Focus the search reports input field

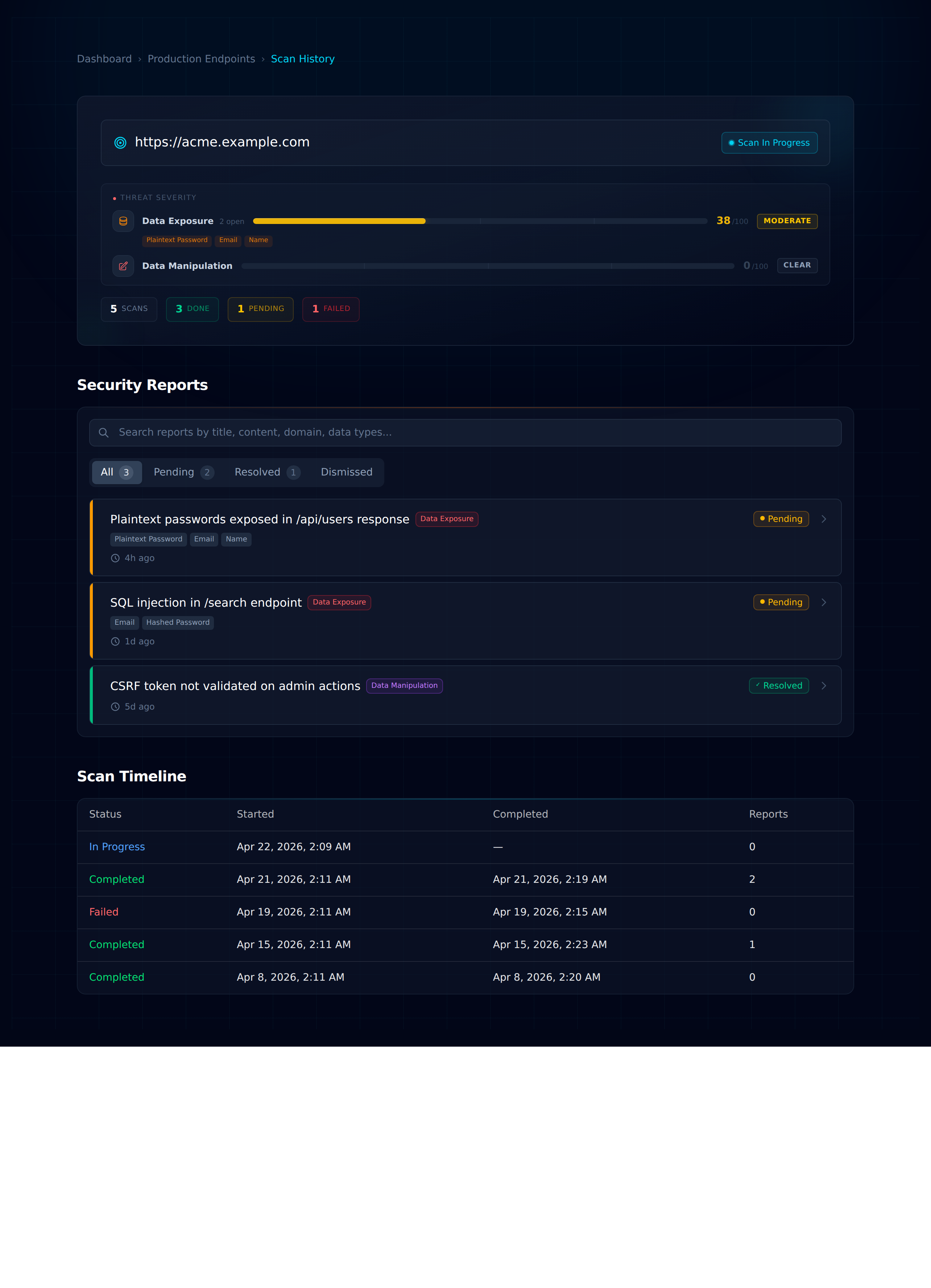(x=465, y=433)
